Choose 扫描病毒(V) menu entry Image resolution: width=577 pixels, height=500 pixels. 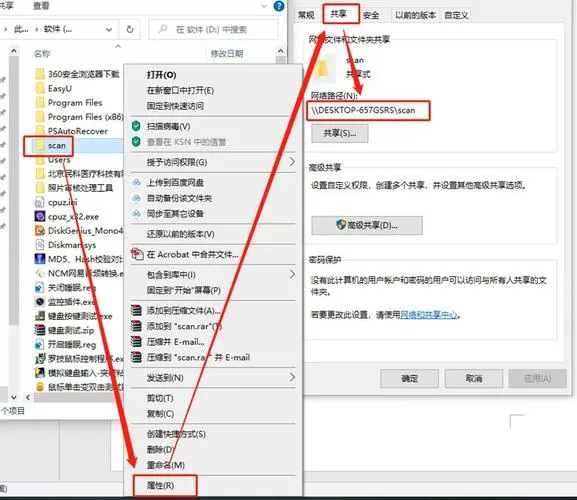click(168, 126)
